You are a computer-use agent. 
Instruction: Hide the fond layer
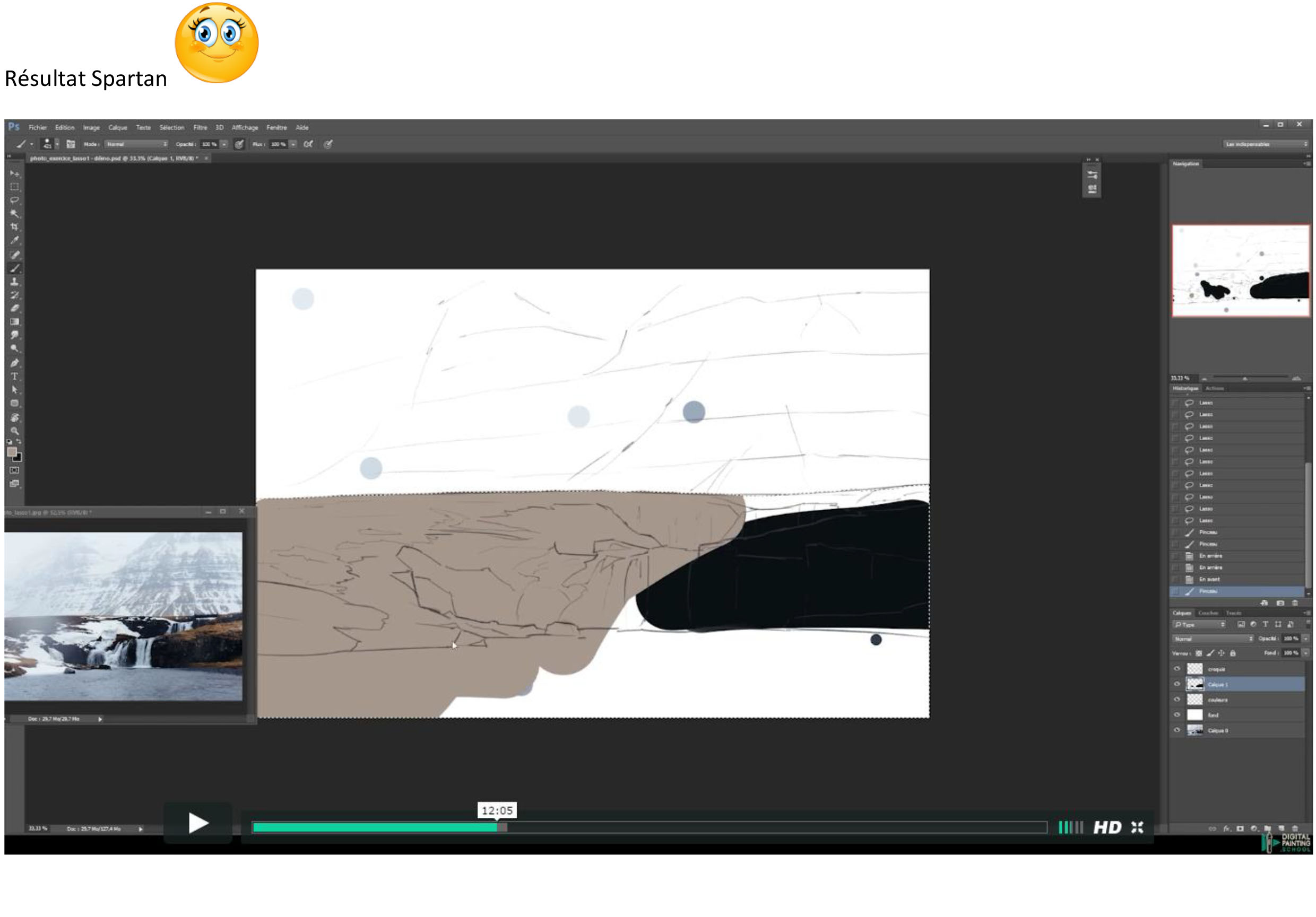[1178, 715]
